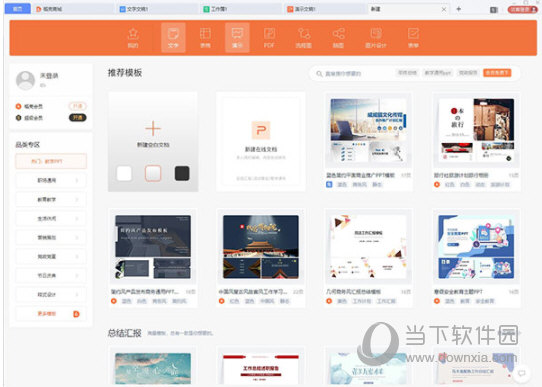The image size is (542, 387).
Task: Select the 表格 spreadsheet icon in orange bar
Action: 205,38
